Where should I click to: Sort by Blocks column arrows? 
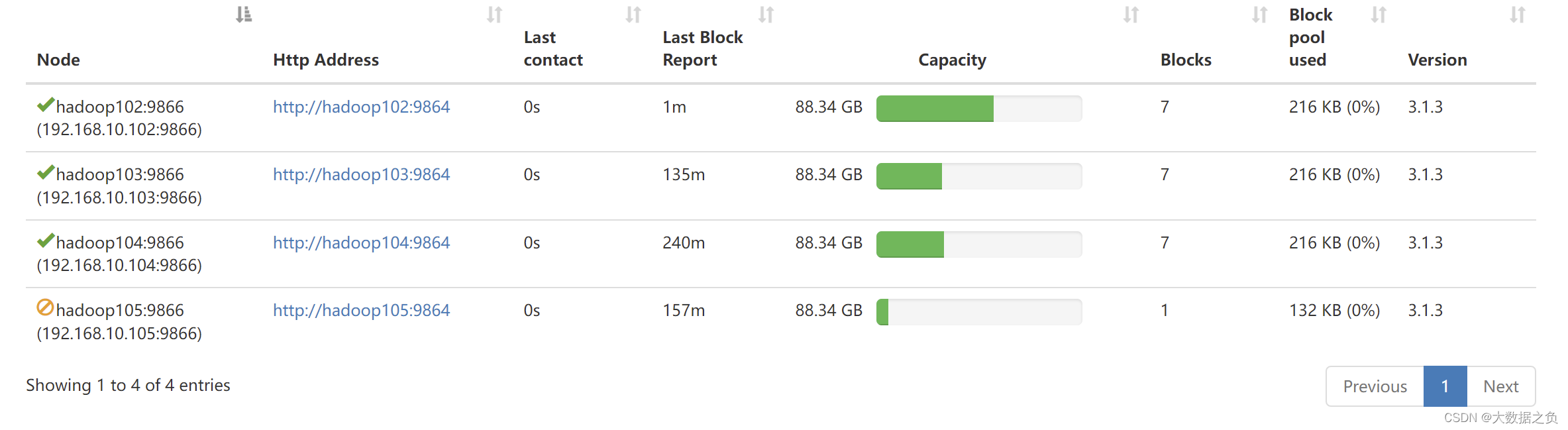pyautogui.click(x=1259, y=15)
